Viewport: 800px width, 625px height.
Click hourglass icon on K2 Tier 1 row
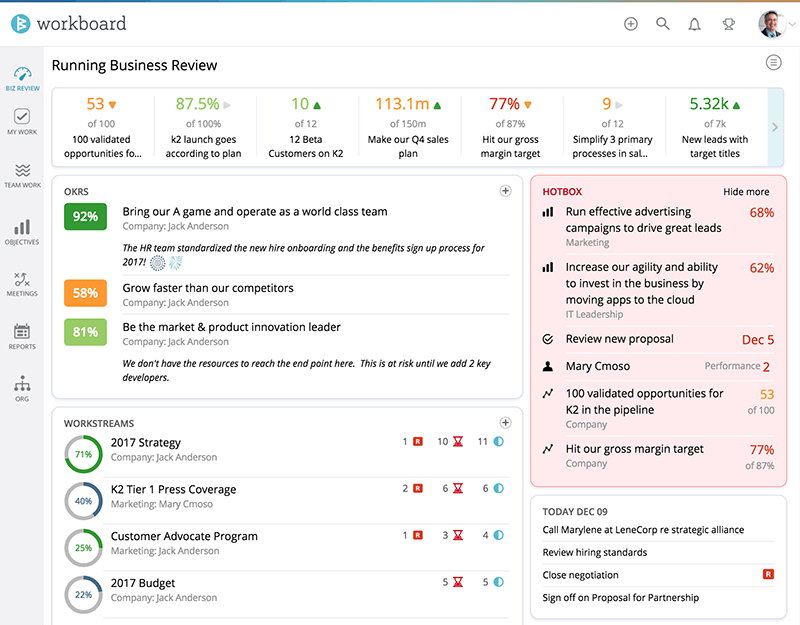[x=458, y=489]
